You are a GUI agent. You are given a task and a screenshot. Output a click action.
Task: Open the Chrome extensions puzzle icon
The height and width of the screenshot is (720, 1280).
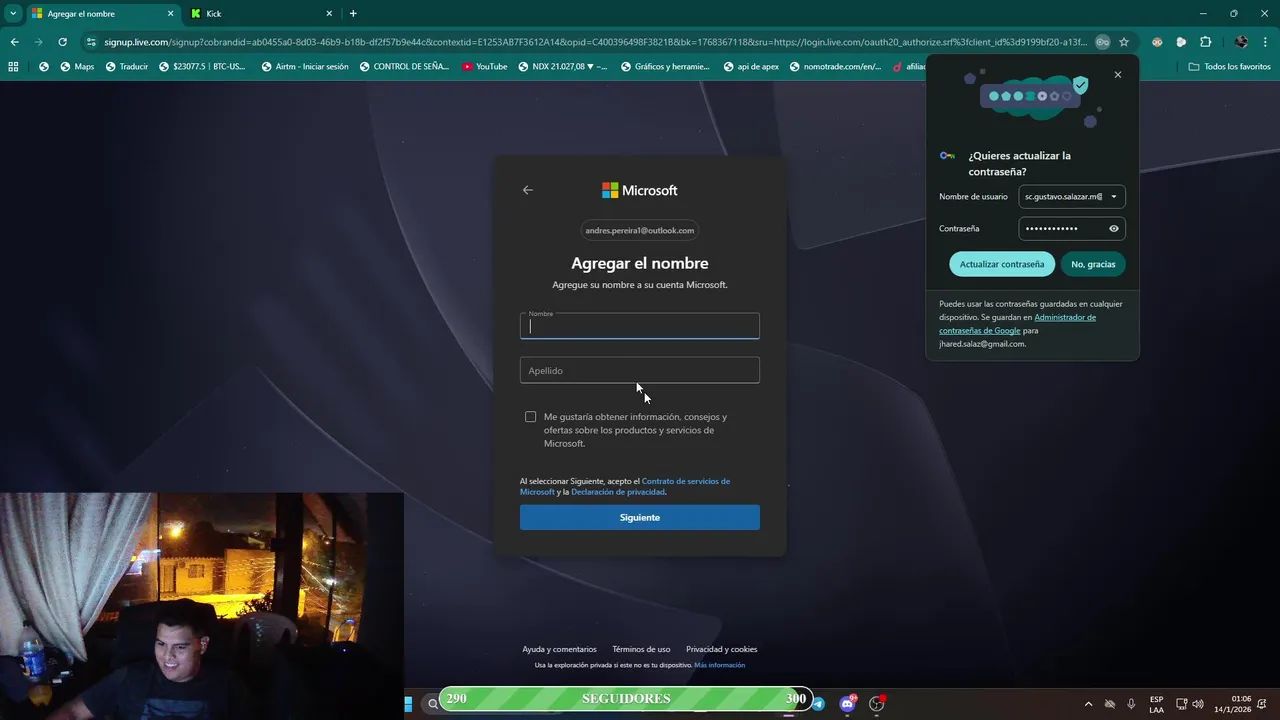point(1205,42)
